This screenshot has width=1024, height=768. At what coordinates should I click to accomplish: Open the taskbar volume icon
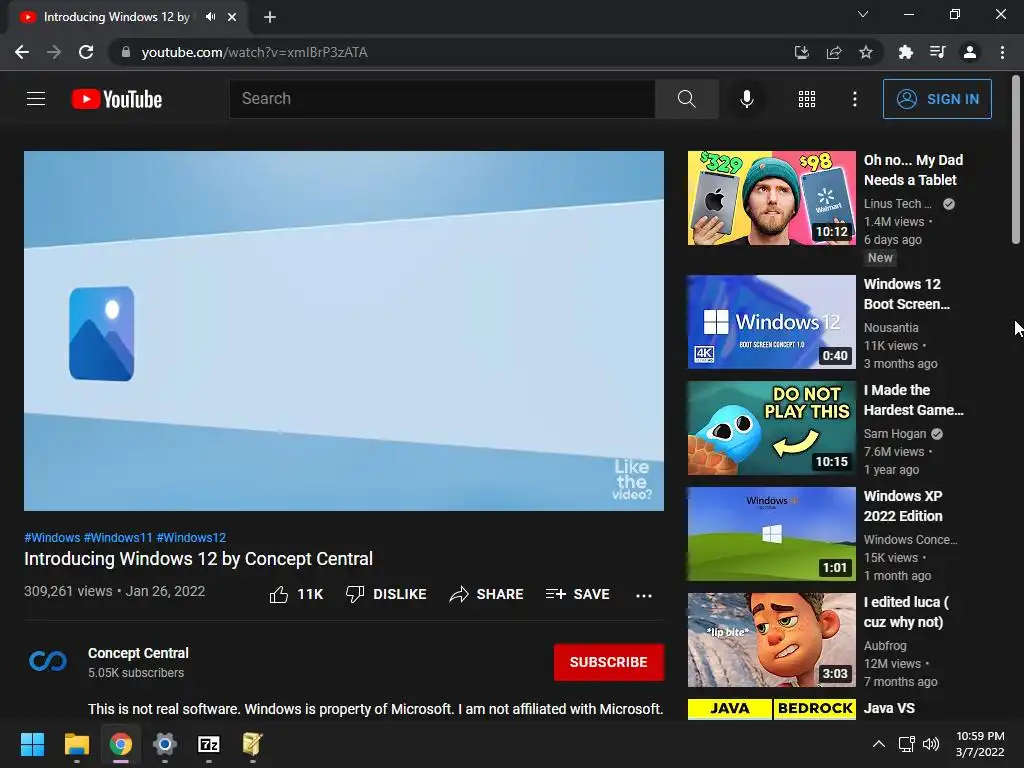pos(931,744)
